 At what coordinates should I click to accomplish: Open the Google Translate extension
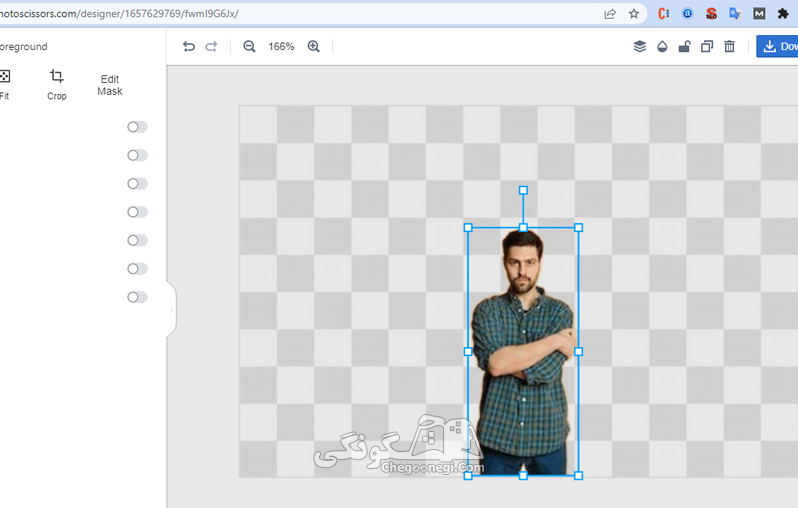click(735, 14)
